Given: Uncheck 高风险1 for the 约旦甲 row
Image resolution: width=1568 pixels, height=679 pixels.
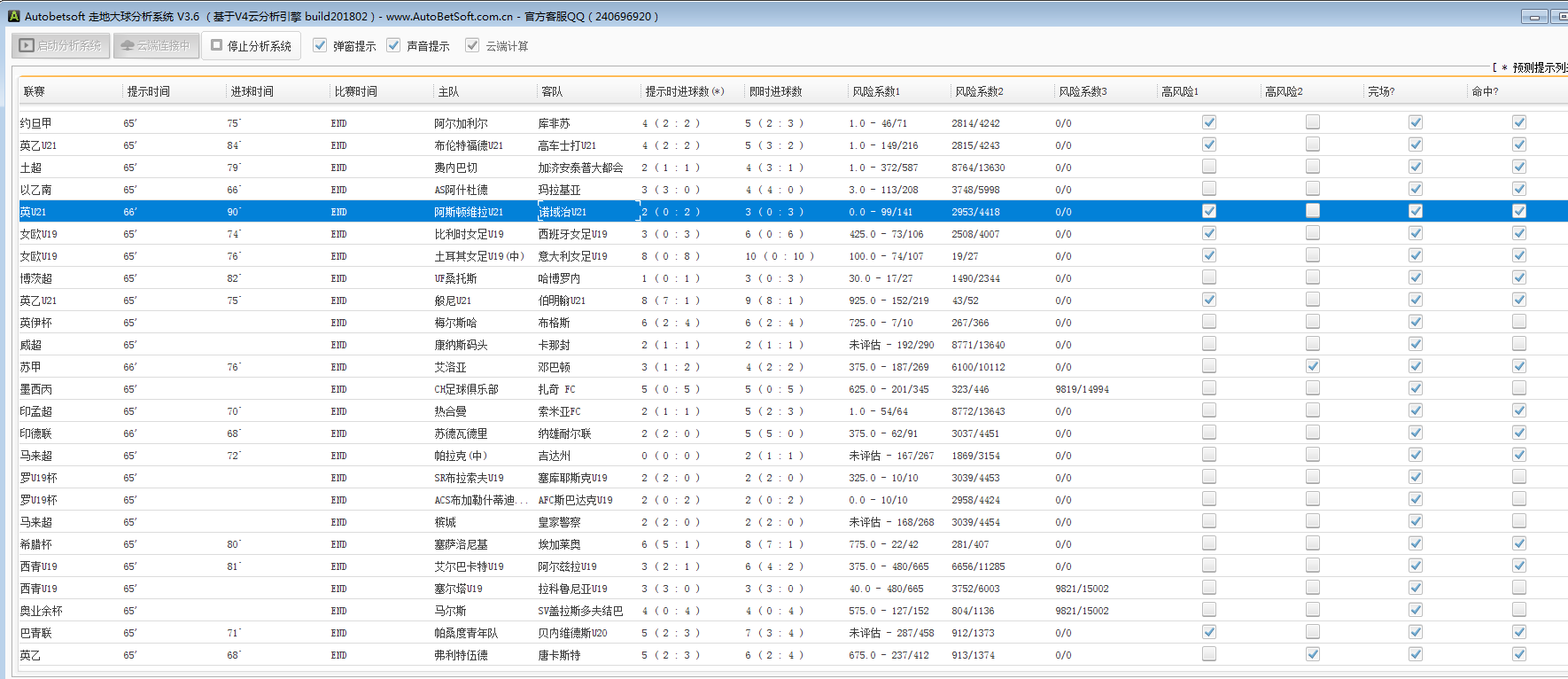Looking at the screenshot, I should pos(1209,122).
